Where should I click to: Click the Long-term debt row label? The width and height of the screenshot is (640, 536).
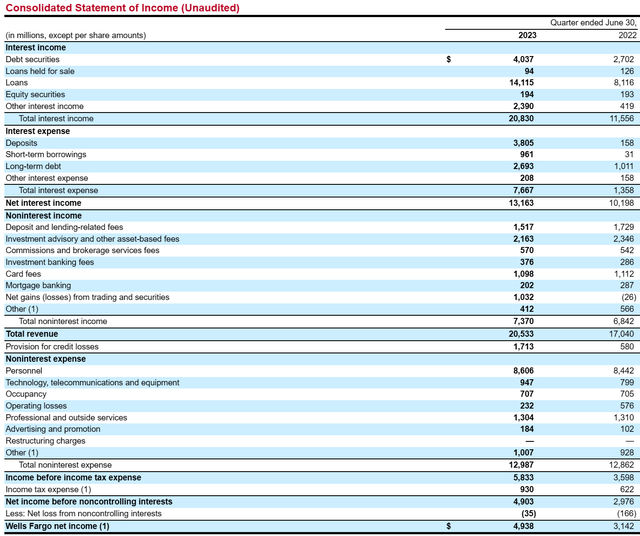tap(34, 167)
